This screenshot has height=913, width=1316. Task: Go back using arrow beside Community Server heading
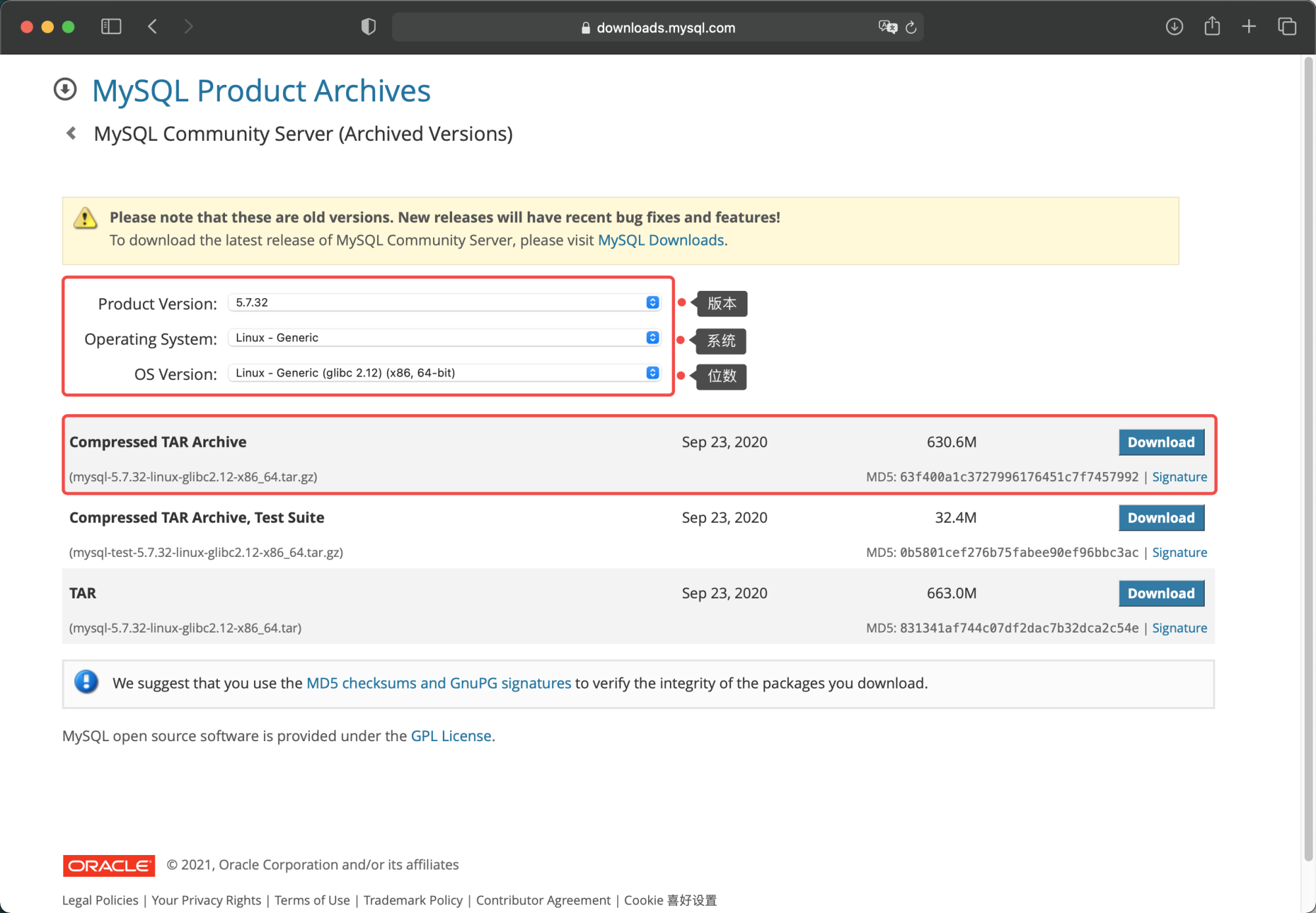pyautogui.click(x=72, y=134)
